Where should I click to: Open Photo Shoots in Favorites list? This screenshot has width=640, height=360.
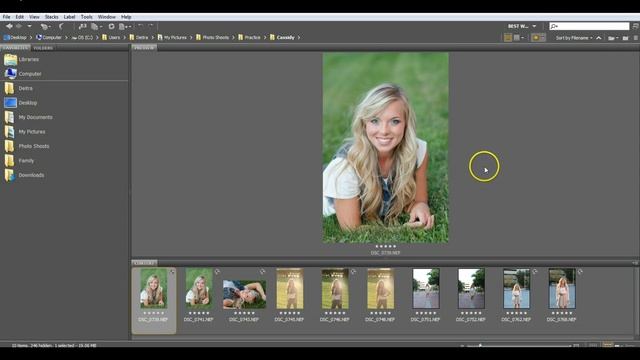click(27, 146)
